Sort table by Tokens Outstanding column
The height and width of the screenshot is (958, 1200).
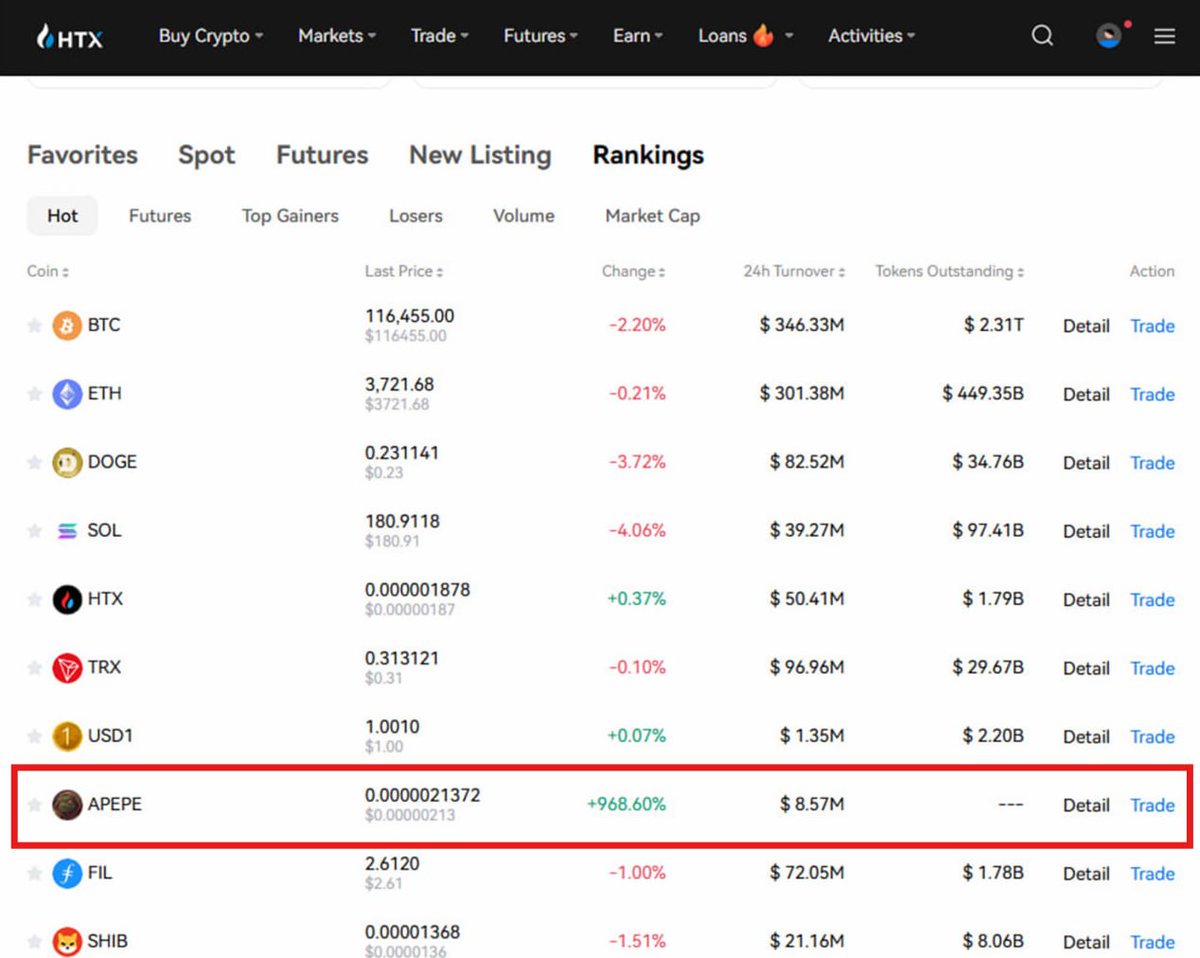950,272
